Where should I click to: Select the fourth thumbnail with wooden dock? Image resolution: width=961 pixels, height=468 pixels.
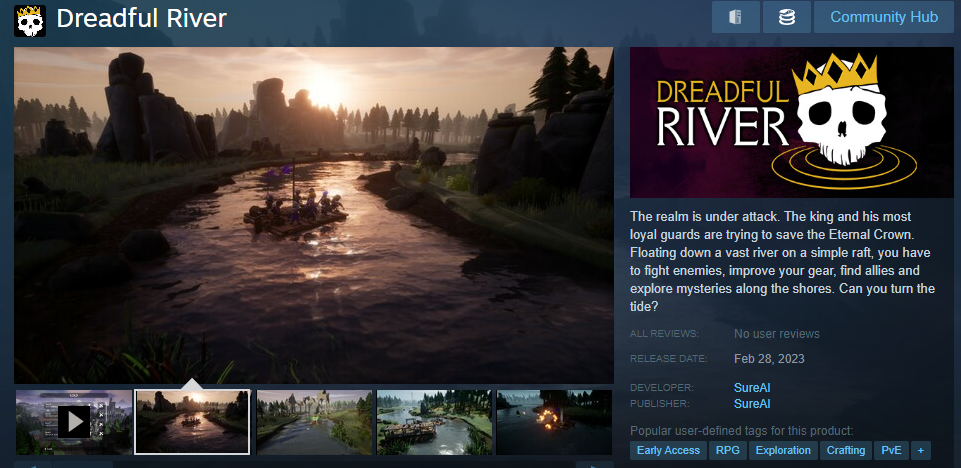[434, 422]
